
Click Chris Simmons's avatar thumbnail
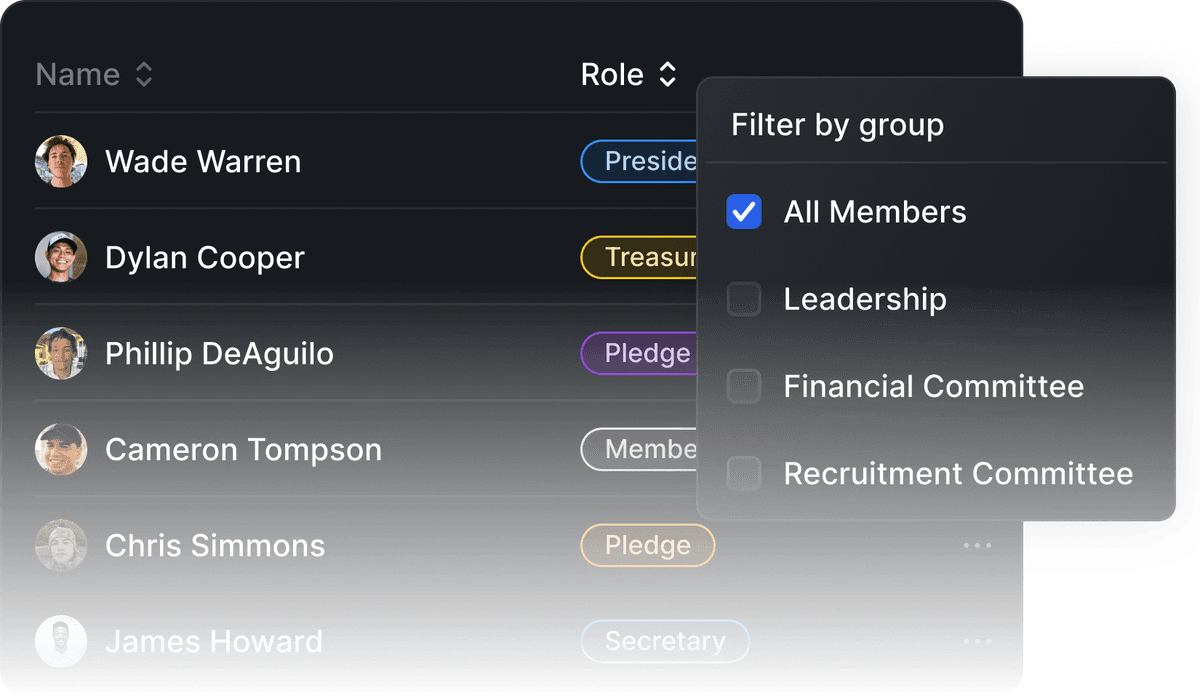pyautogui.click(x=61, y=545)
